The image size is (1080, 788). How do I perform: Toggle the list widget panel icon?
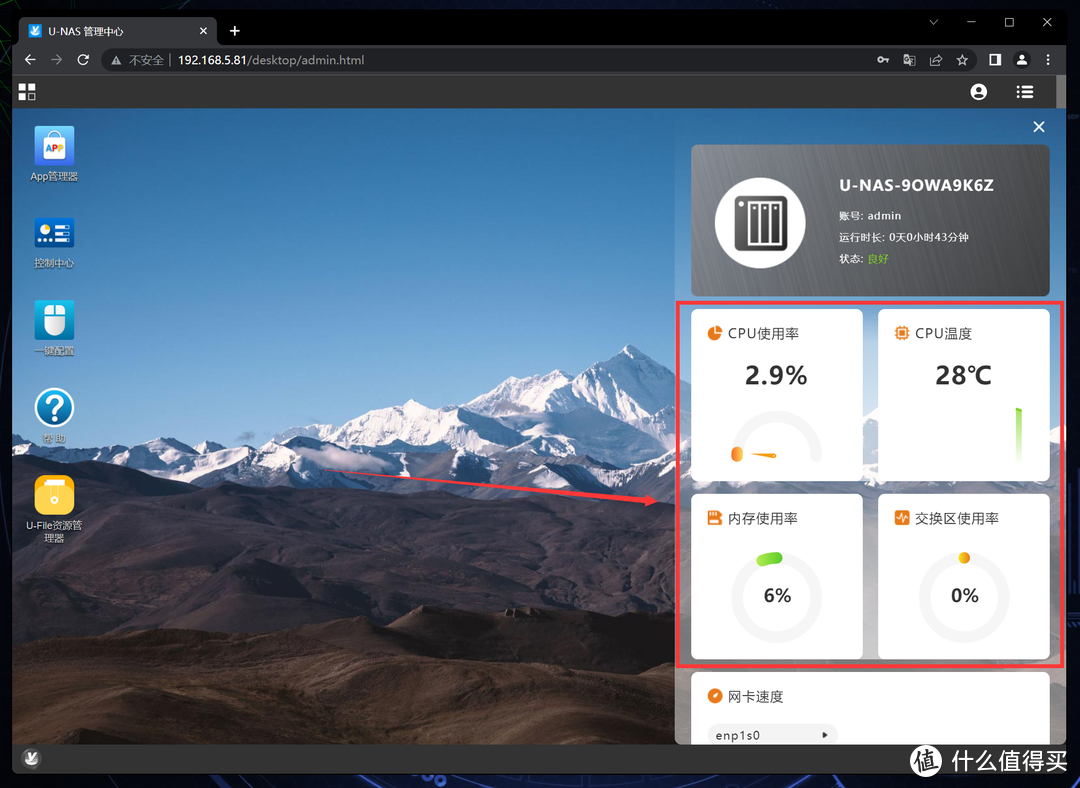pos(1024,92)
